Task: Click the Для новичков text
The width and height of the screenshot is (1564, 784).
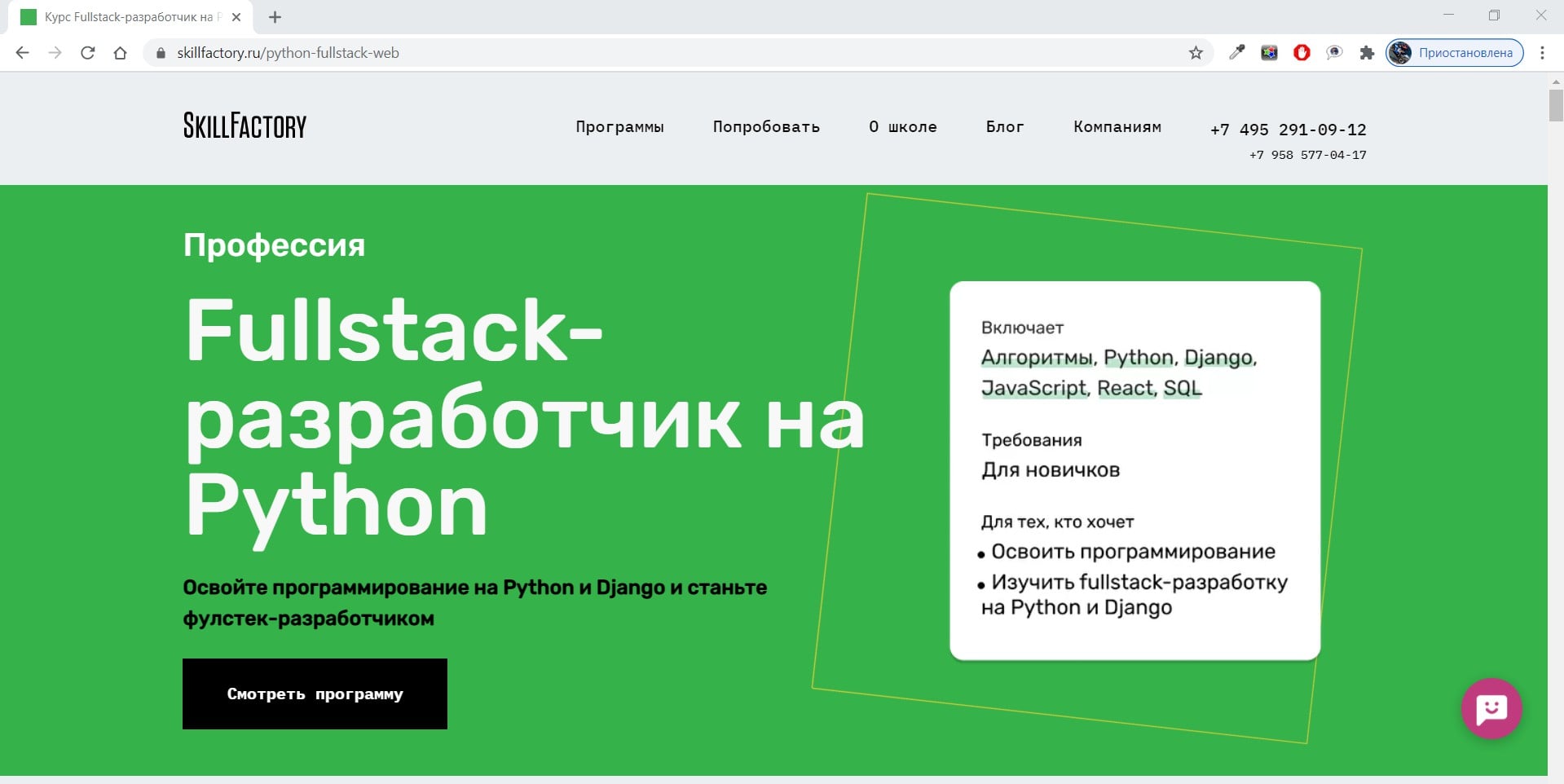Action: [1051, 470]
